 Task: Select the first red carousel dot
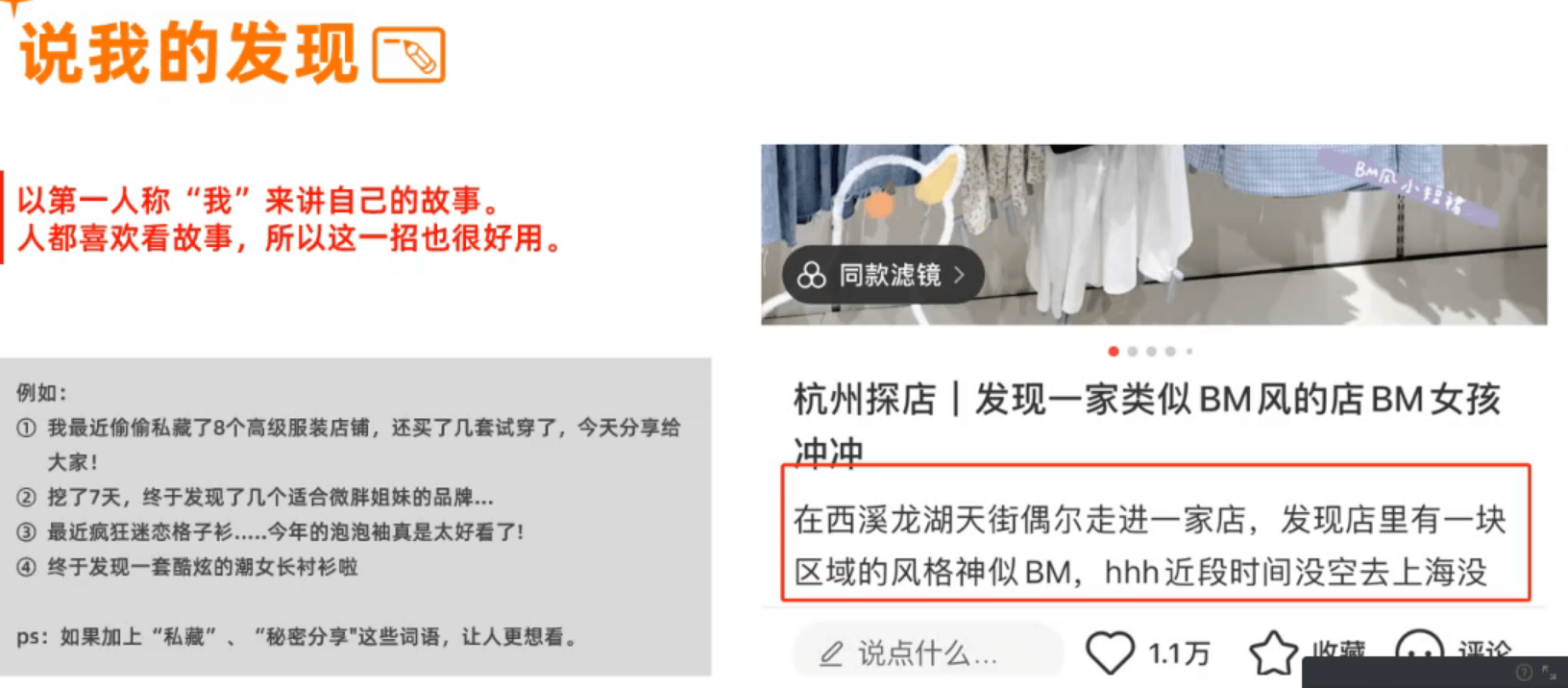coord(1113,352)
